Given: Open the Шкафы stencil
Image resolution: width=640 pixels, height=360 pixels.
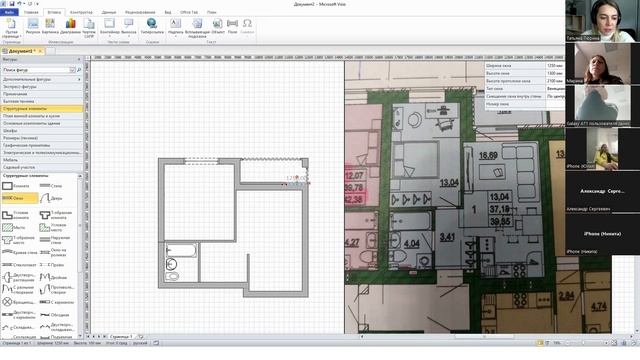Looking at the screenshot, I should [x=42, y=131].
